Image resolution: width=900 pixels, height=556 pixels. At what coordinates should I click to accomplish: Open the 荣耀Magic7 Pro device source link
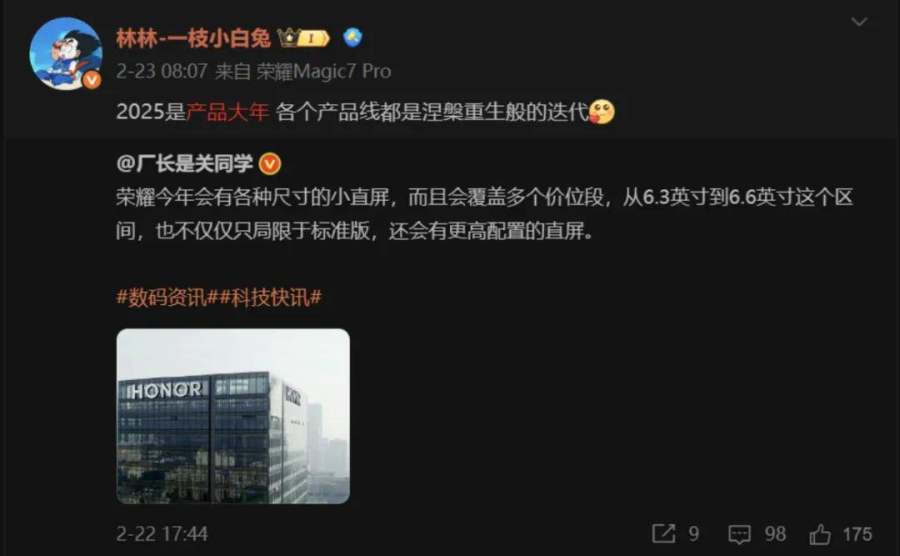point(324,71)
